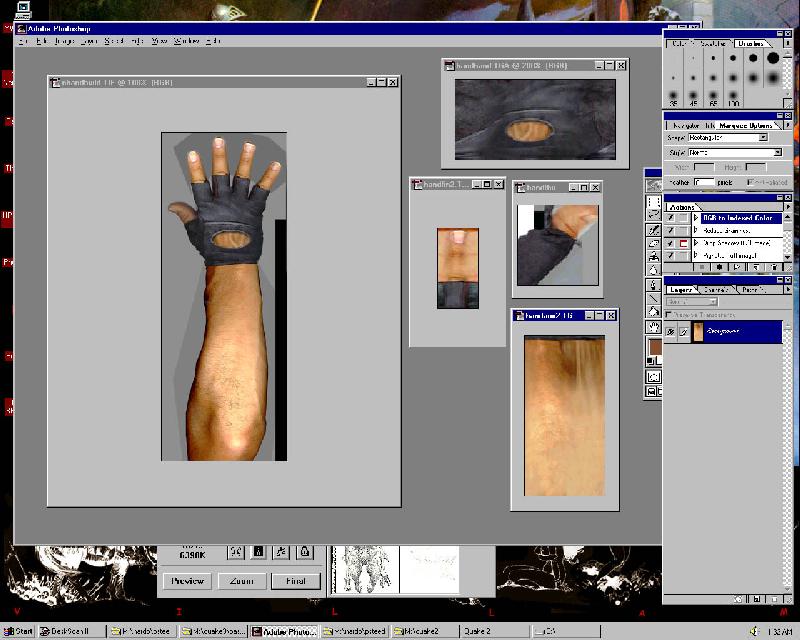The image size is (800, 640).
Task: Toggle checkmark for RGB to Indexed Color action
Action: click(x=671, y=217)
